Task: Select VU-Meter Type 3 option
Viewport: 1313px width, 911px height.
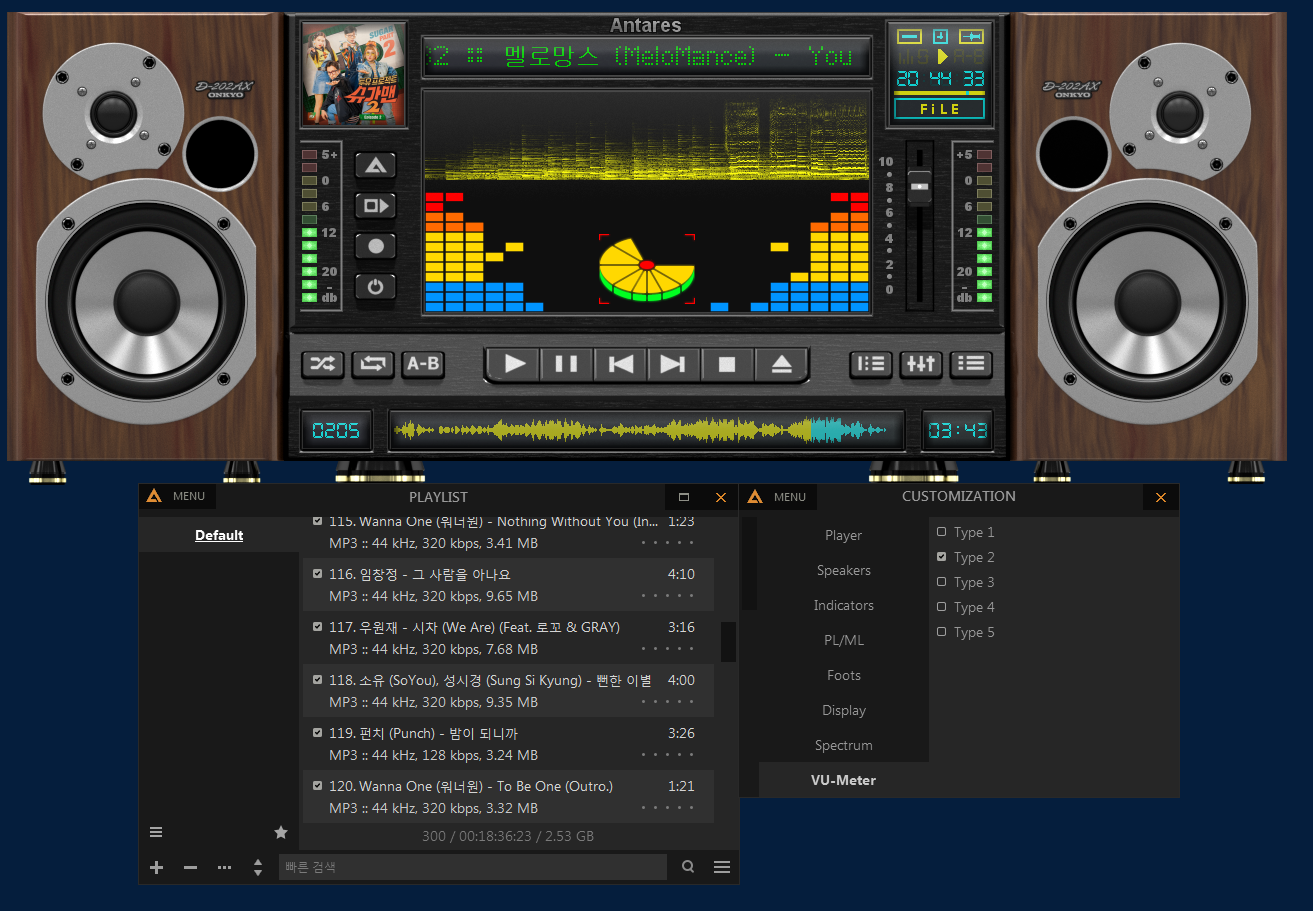Action: [x=965, y=582]
